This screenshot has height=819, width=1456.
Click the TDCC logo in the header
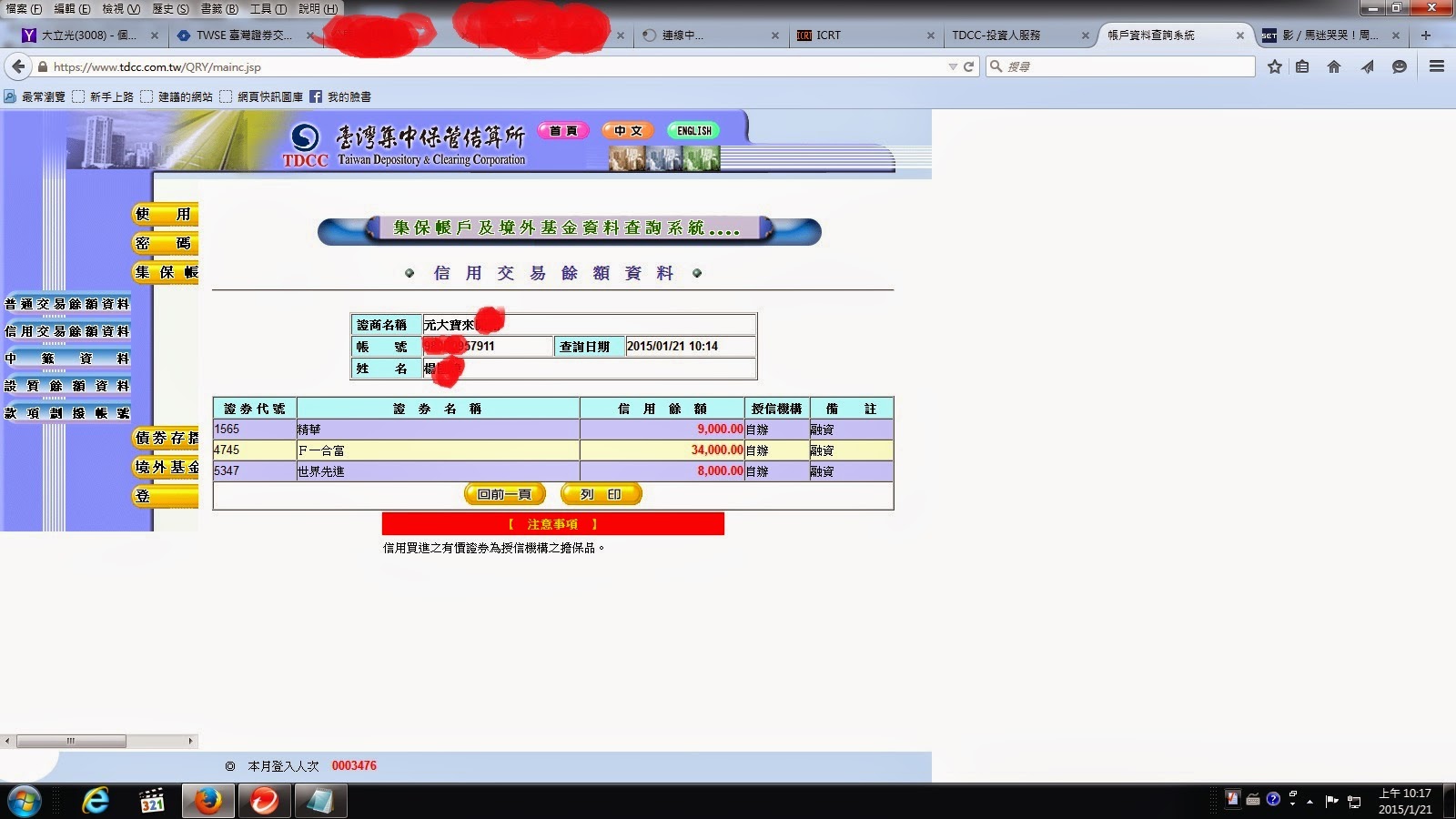305,145
